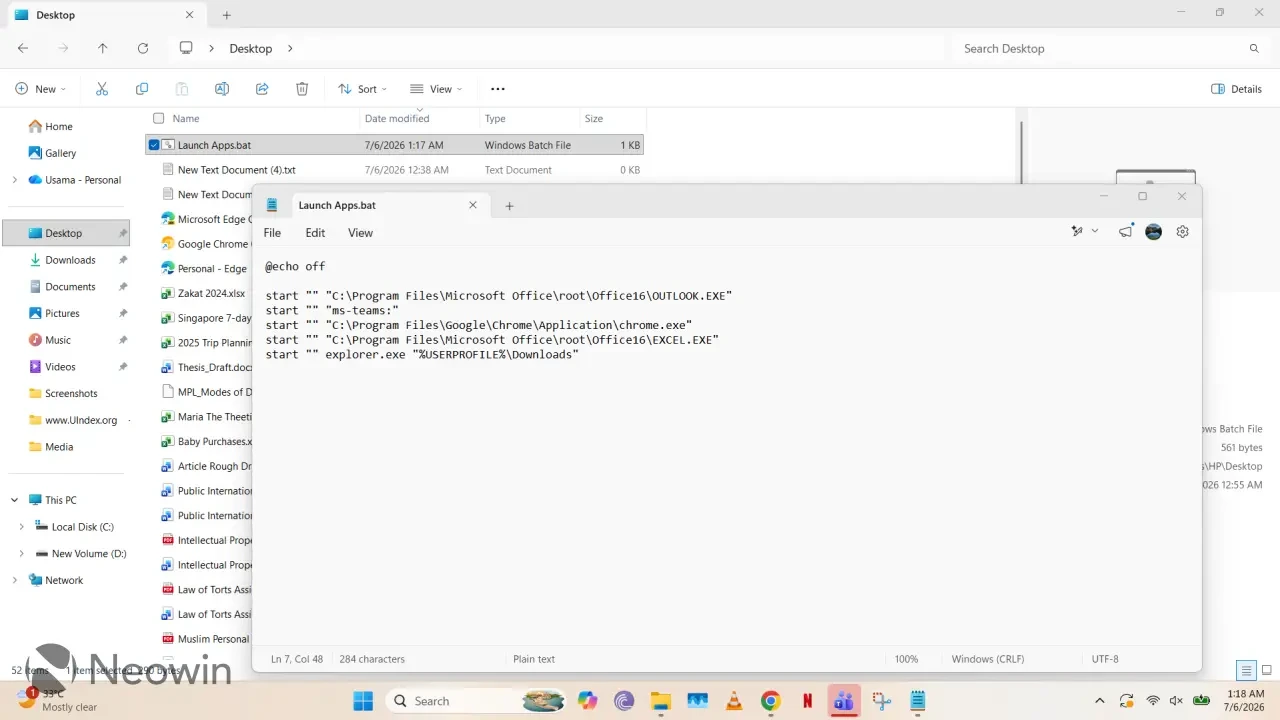The image size is (1280, 720).
Task: Open Notepad settings gear
Action: (1183, 231)
